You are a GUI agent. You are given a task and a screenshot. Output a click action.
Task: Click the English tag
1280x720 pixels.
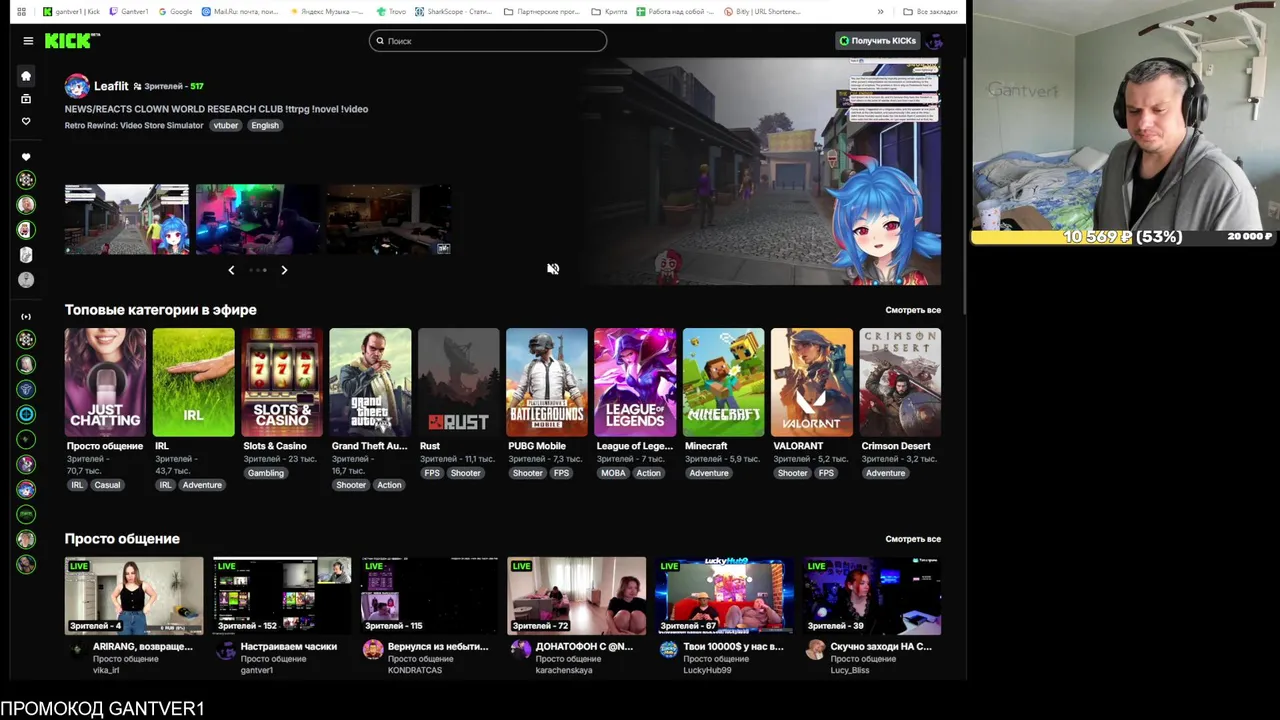pyautogui.click(x=265, y=125)
